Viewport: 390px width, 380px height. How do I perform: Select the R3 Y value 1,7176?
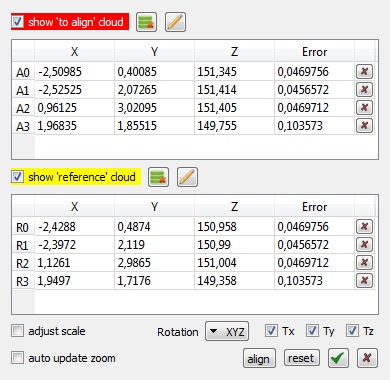pos(154,280)
